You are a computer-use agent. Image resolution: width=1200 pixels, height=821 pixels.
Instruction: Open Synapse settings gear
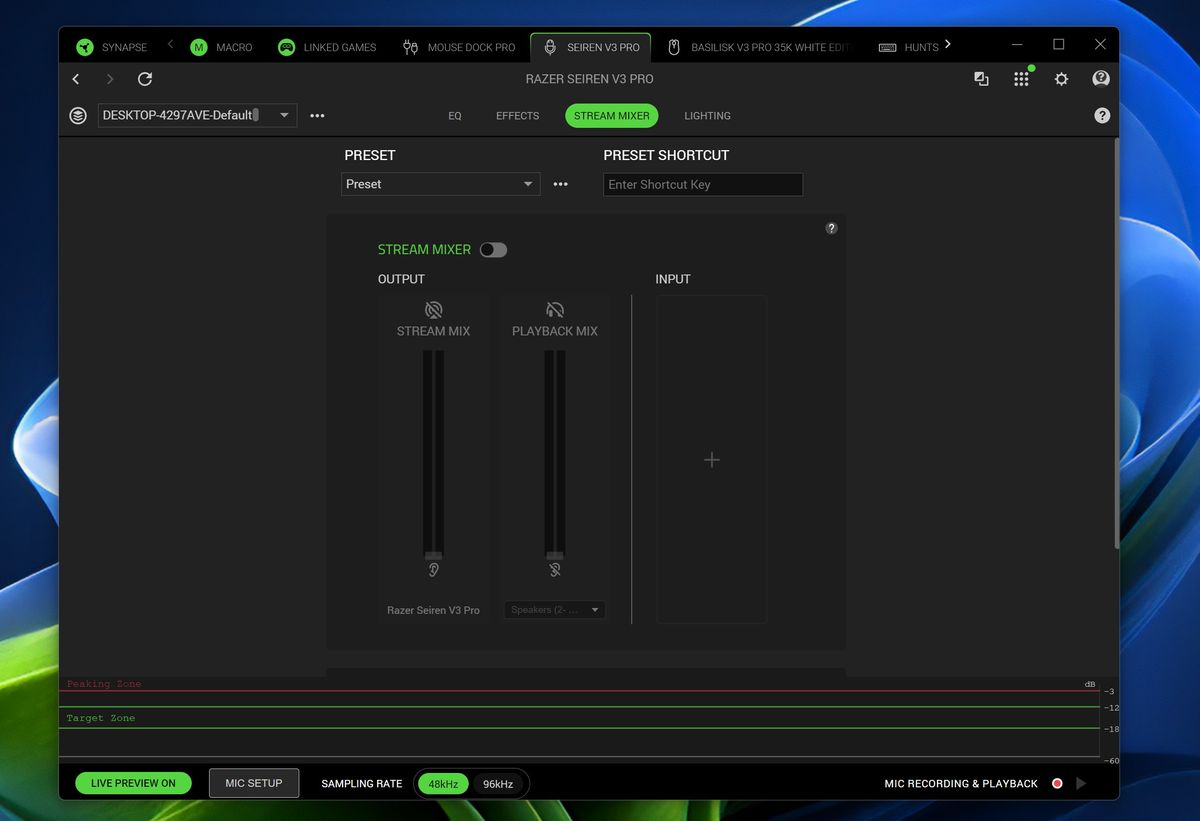(x=1061, y=79)
